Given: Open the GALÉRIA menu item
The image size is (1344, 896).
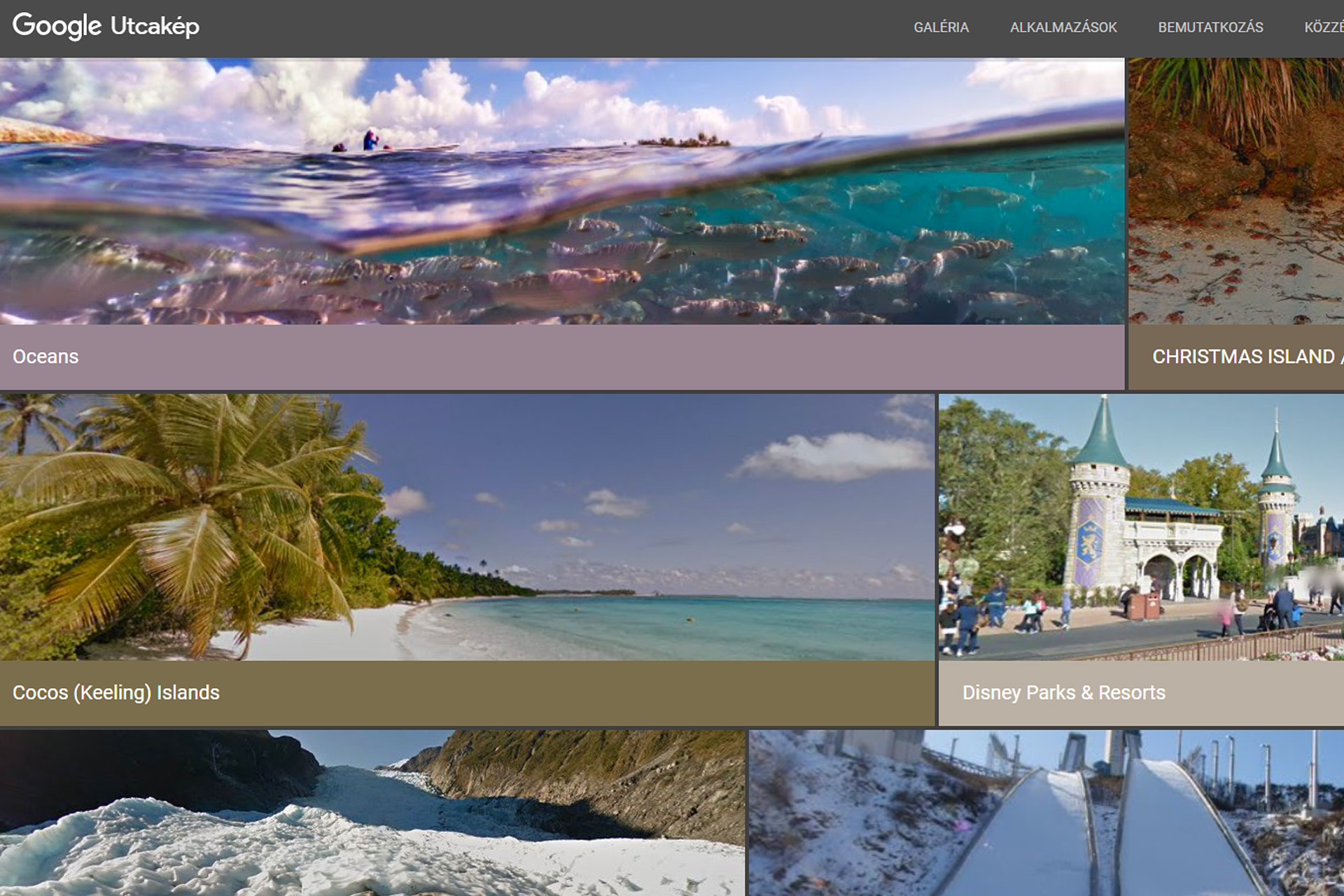Looking at the screenshot, I should 941,27.
